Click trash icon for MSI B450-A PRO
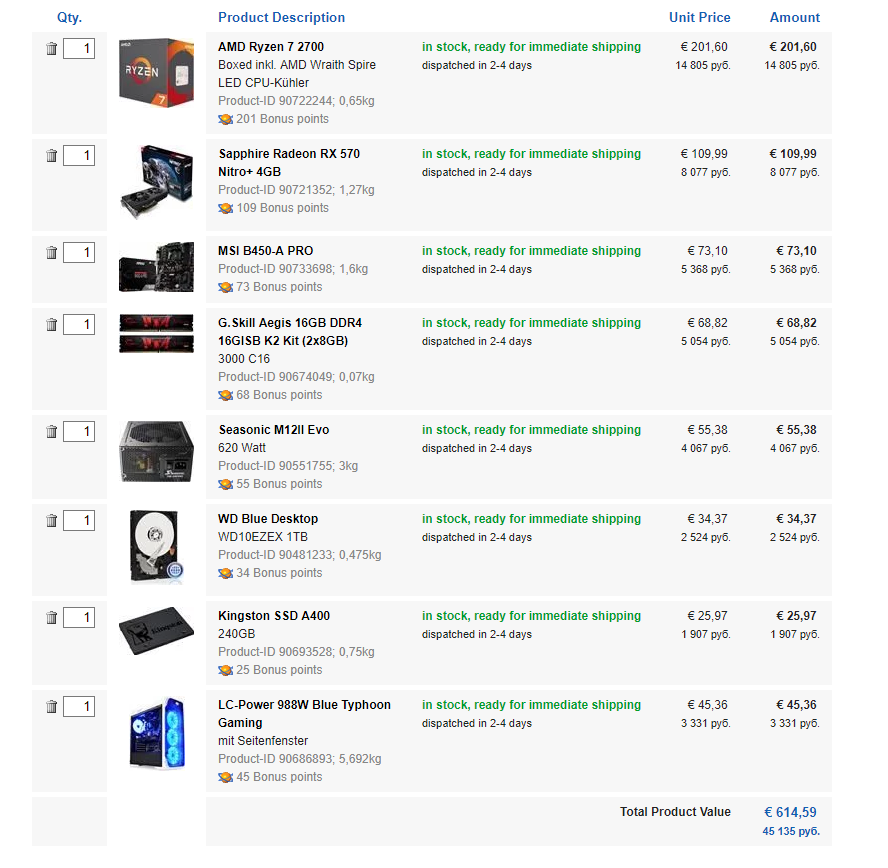Screen dimensions: 888x868 (x=52, y=253)
